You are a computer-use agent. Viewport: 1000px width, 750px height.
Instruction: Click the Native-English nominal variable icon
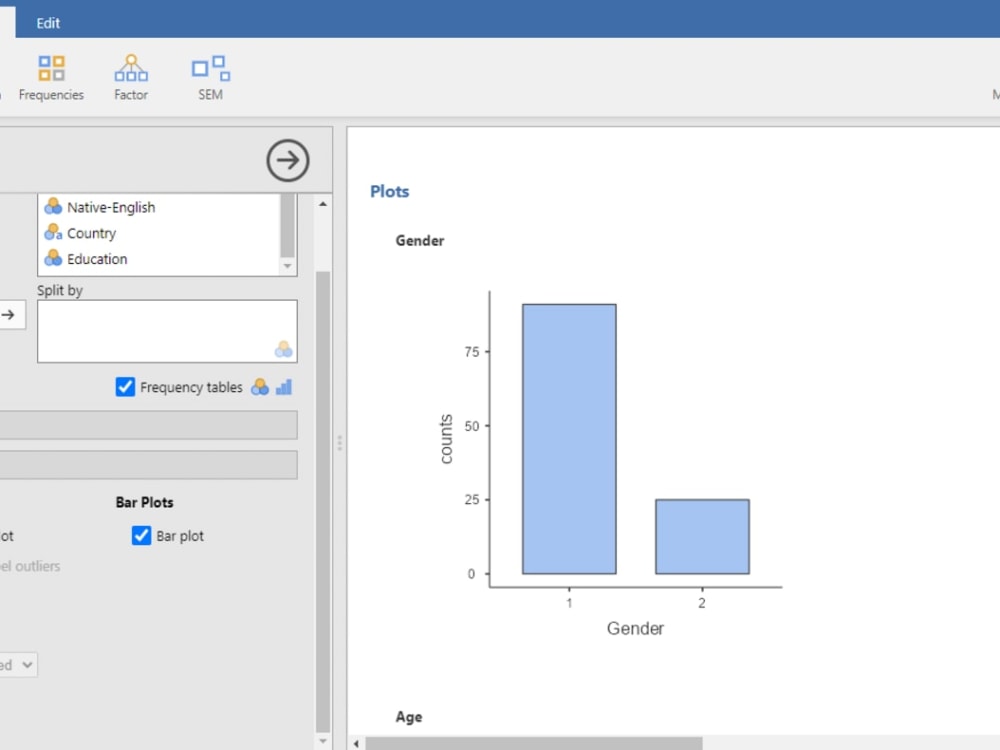point(53,206)
